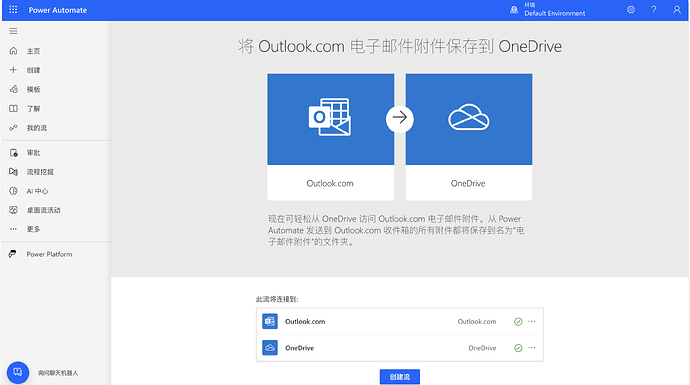690x385 pixels.
Task: Click the small OneDrive connection icon
Action: tap(270, 348)
